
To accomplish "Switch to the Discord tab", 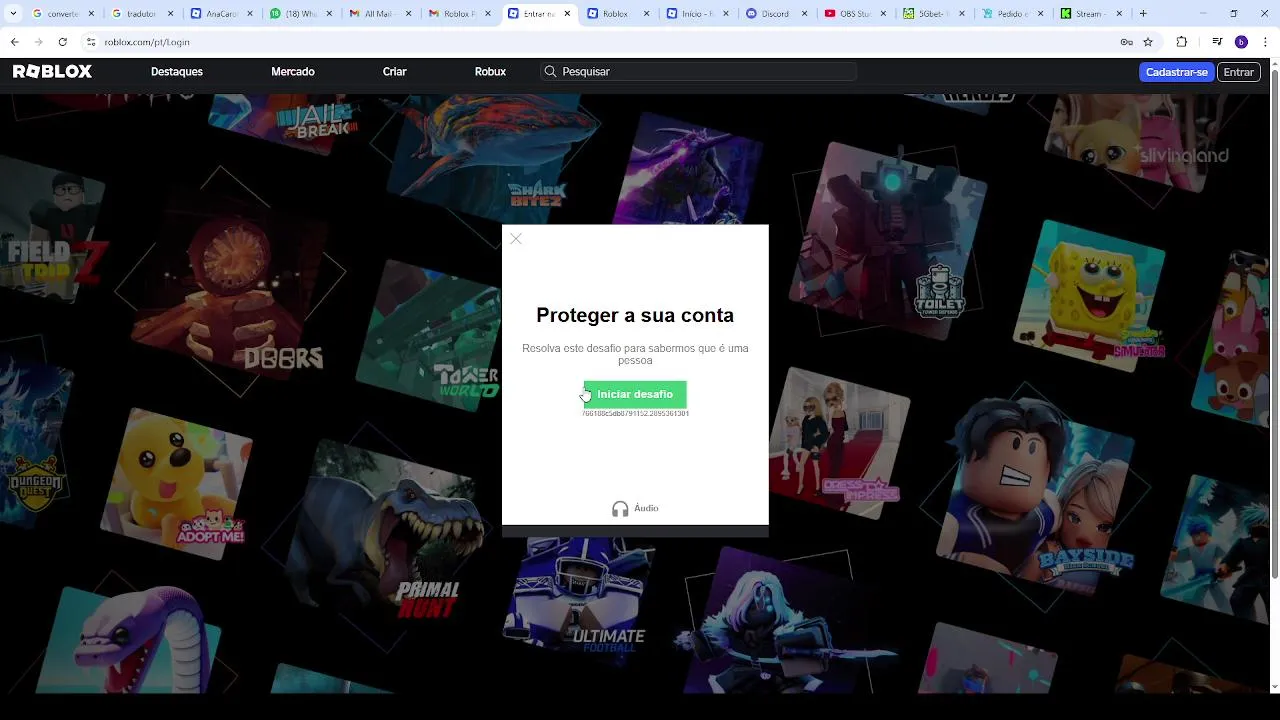I will [775, 14].
